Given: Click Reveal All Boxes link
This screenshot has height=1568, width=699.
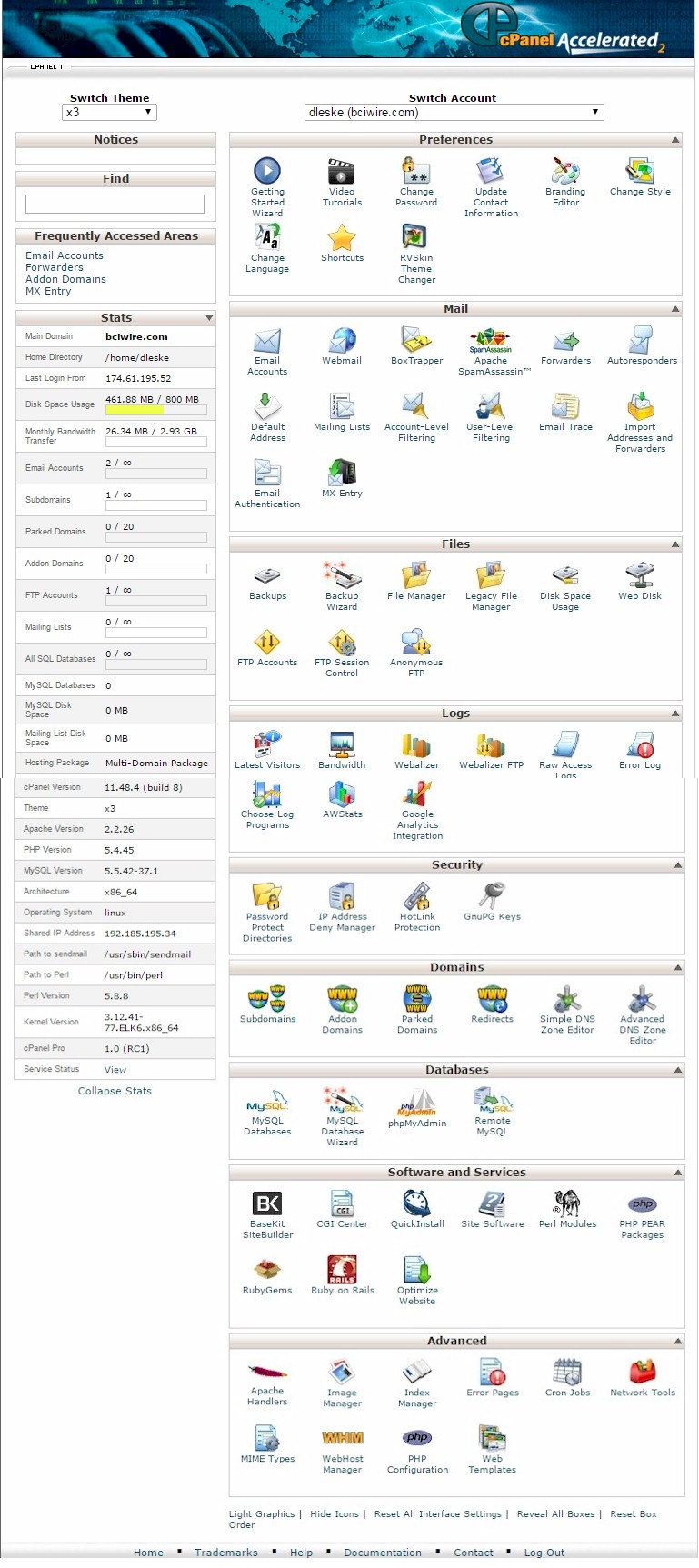Looking at the screenshot, I should coord(556,1514).
